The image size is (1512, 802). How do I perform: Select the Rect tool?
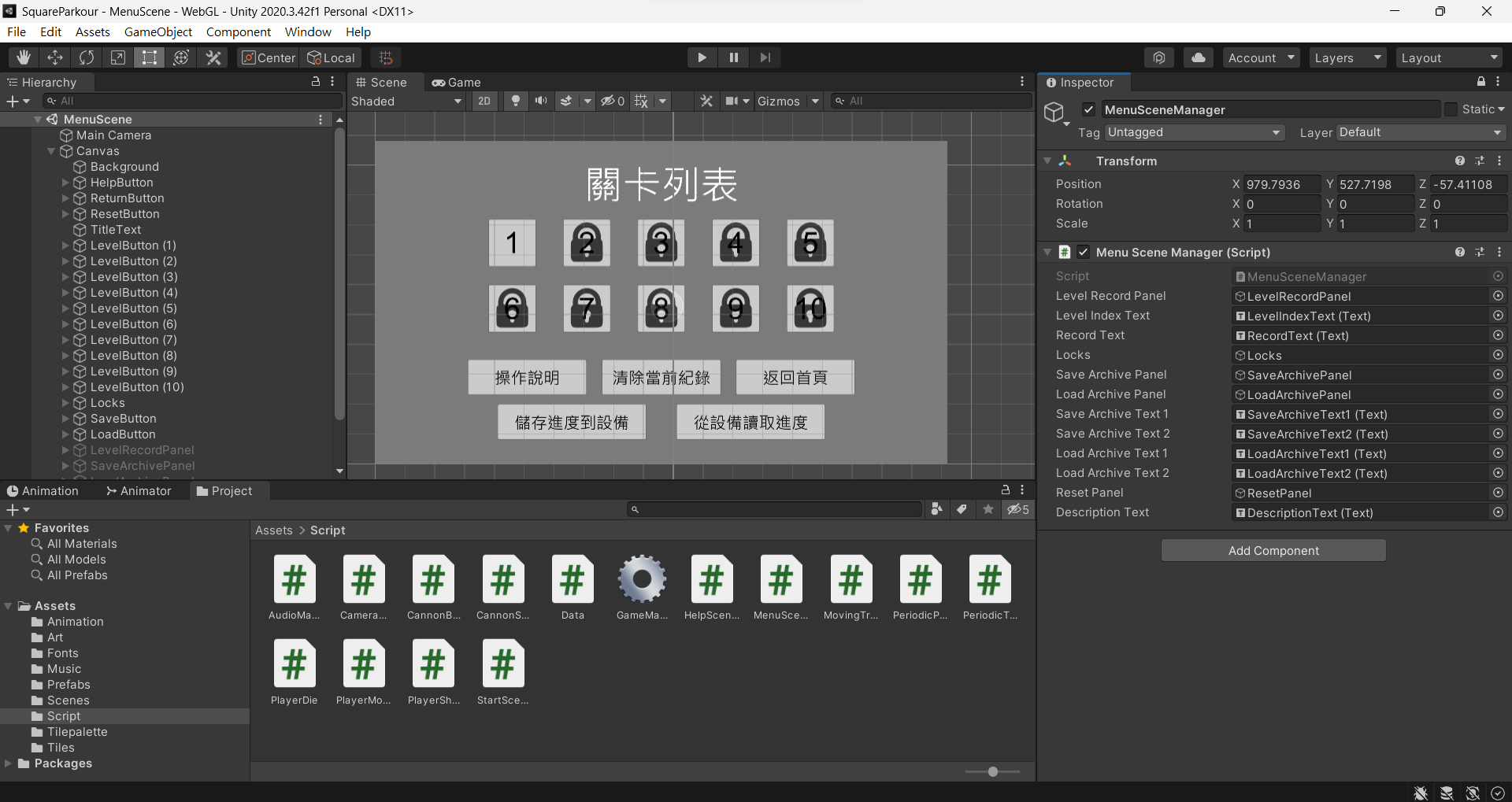[x=150, y=57]
